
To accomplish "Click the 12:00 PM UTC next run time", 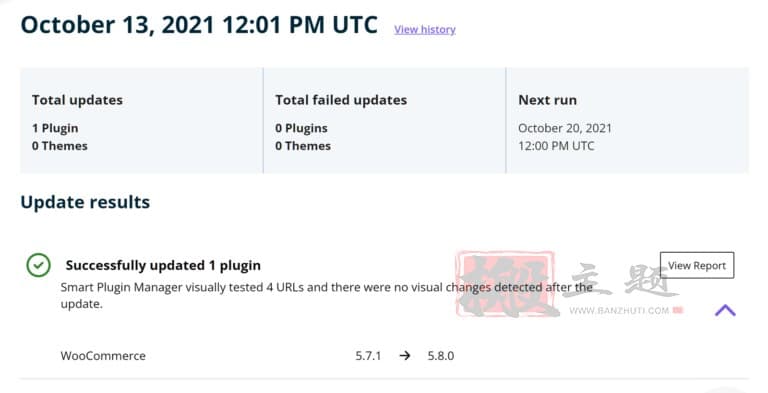I will pyautogui.click(x=556, y=146).
